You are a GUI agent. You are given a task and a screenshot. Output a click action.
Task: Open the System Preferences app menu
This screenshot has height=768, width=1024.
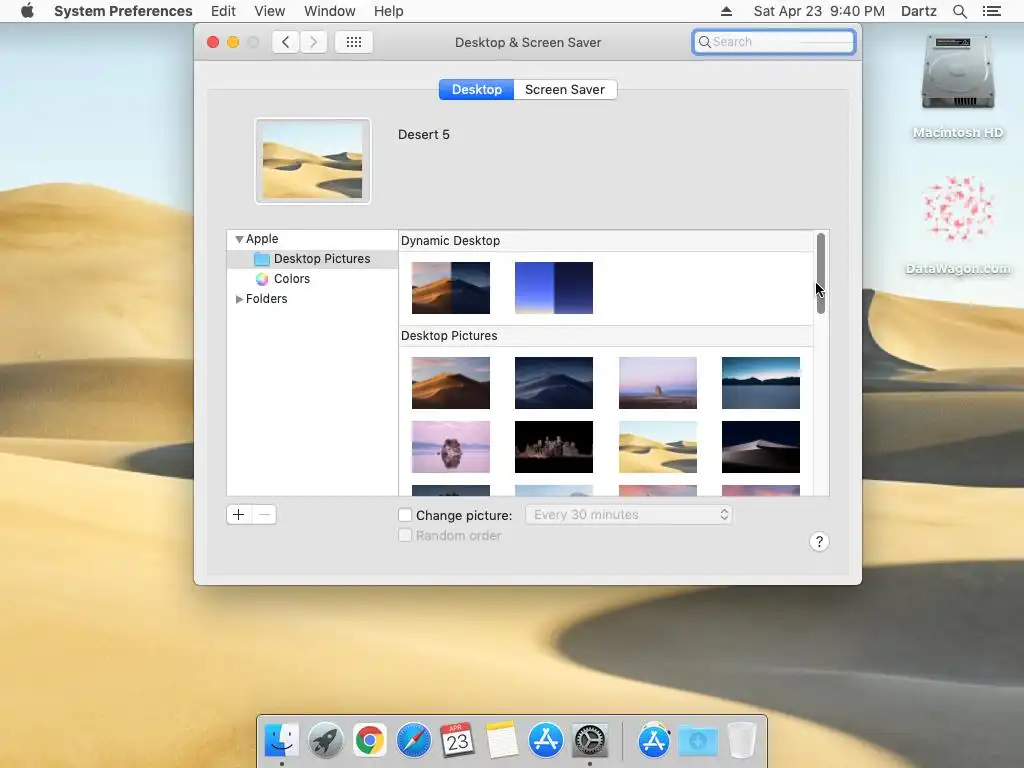123,11
